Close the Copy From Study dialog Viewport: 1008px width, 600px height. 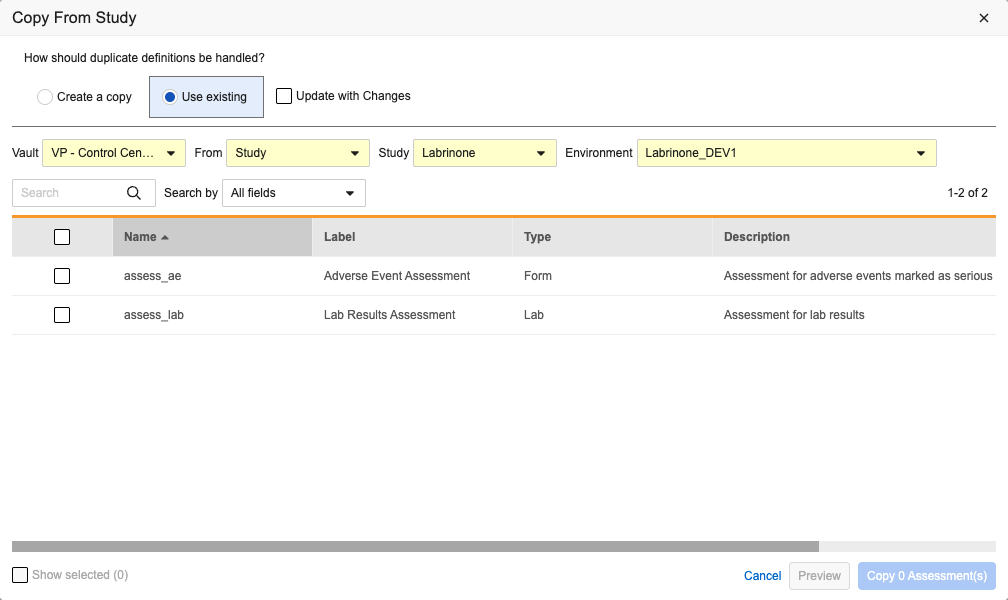tap(984, 18)
